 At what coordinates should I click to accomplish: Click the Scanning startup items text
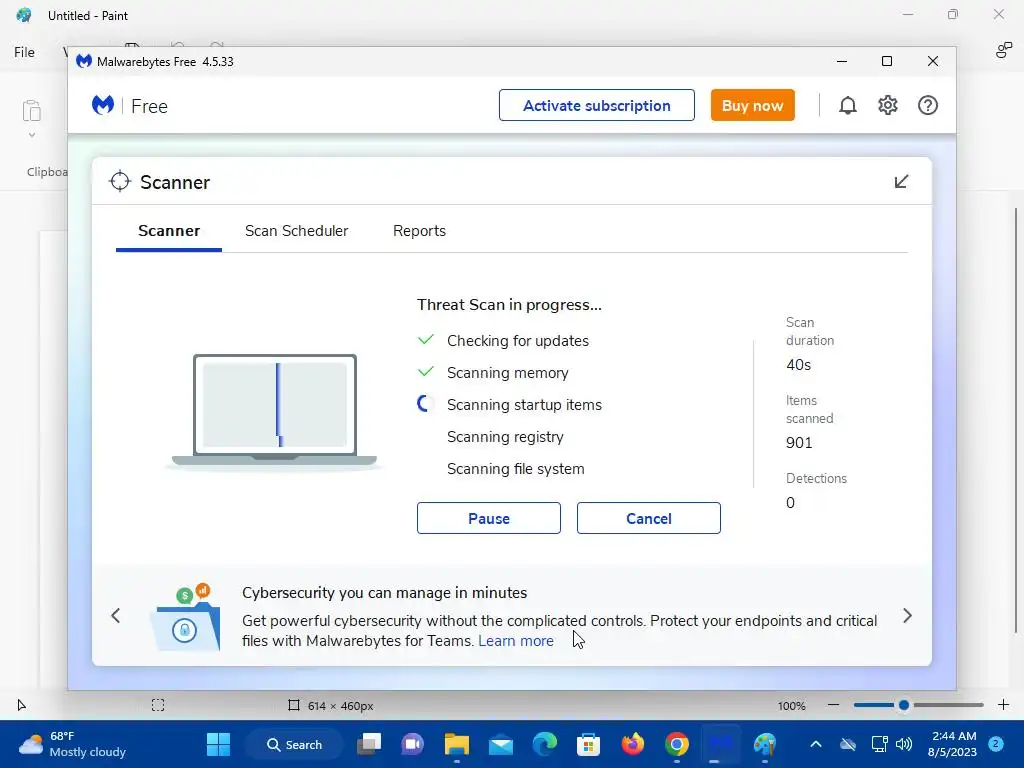pos(524,405)
